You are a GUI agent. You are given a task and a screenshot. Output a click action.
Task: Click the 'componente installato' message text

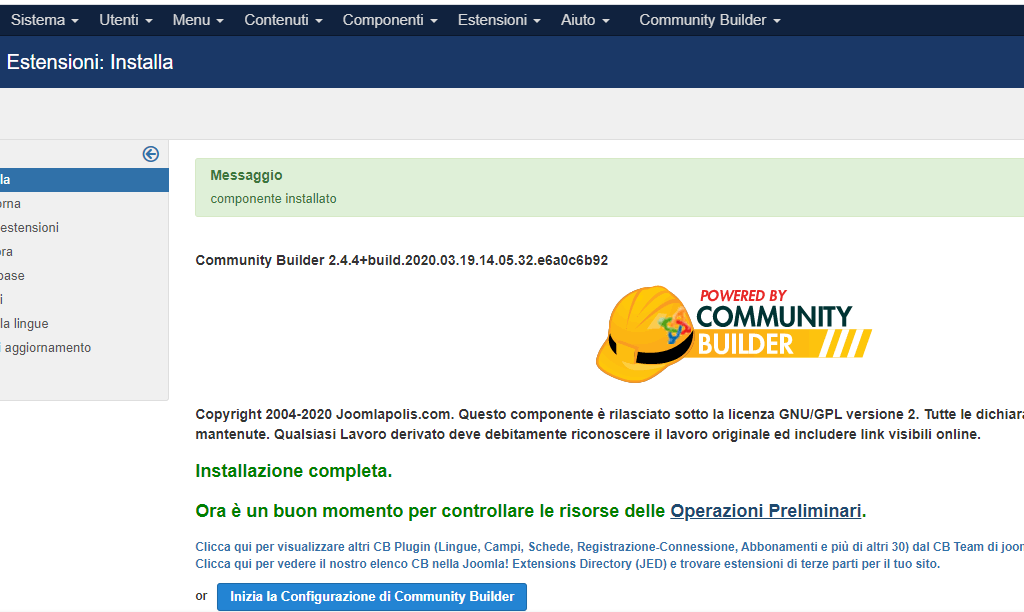tap(273, 199)
